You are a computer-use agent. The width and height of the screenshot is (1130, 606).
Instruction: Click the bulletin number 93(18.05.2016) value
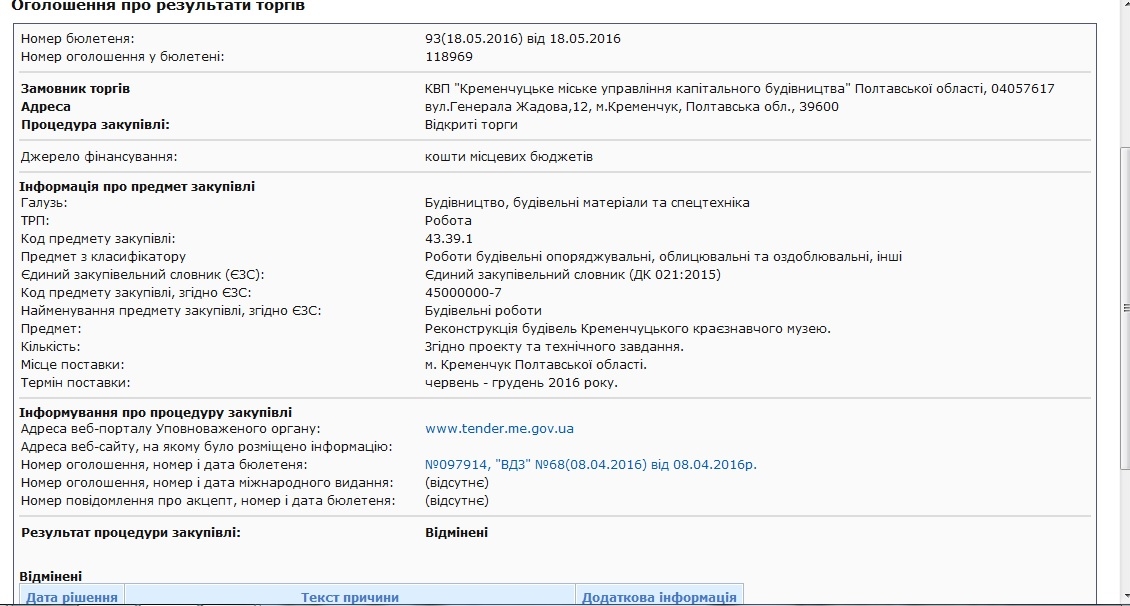(x=523, y=39)
